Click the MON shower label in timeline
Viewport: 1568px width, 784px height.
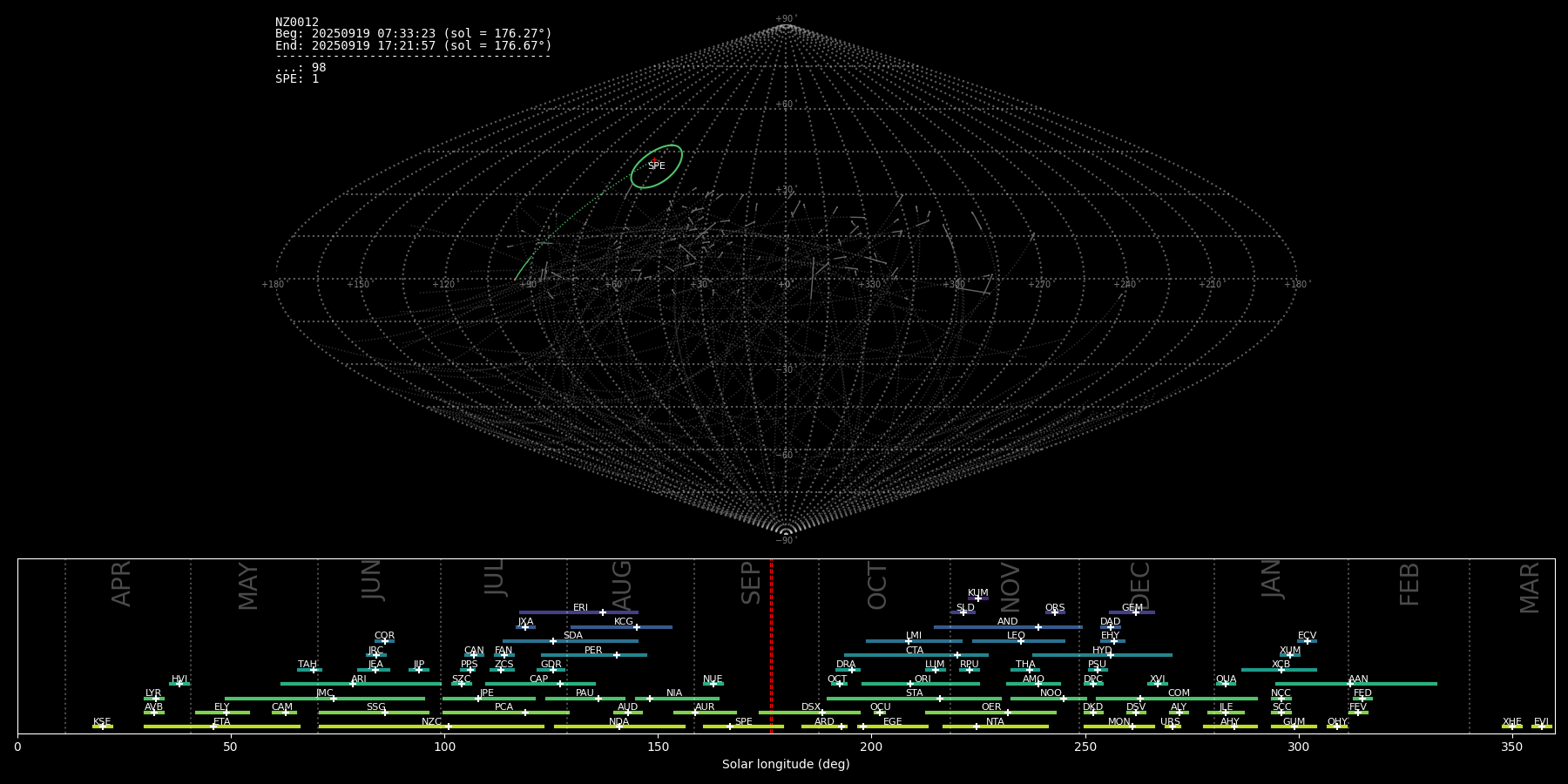(1119, 721)
